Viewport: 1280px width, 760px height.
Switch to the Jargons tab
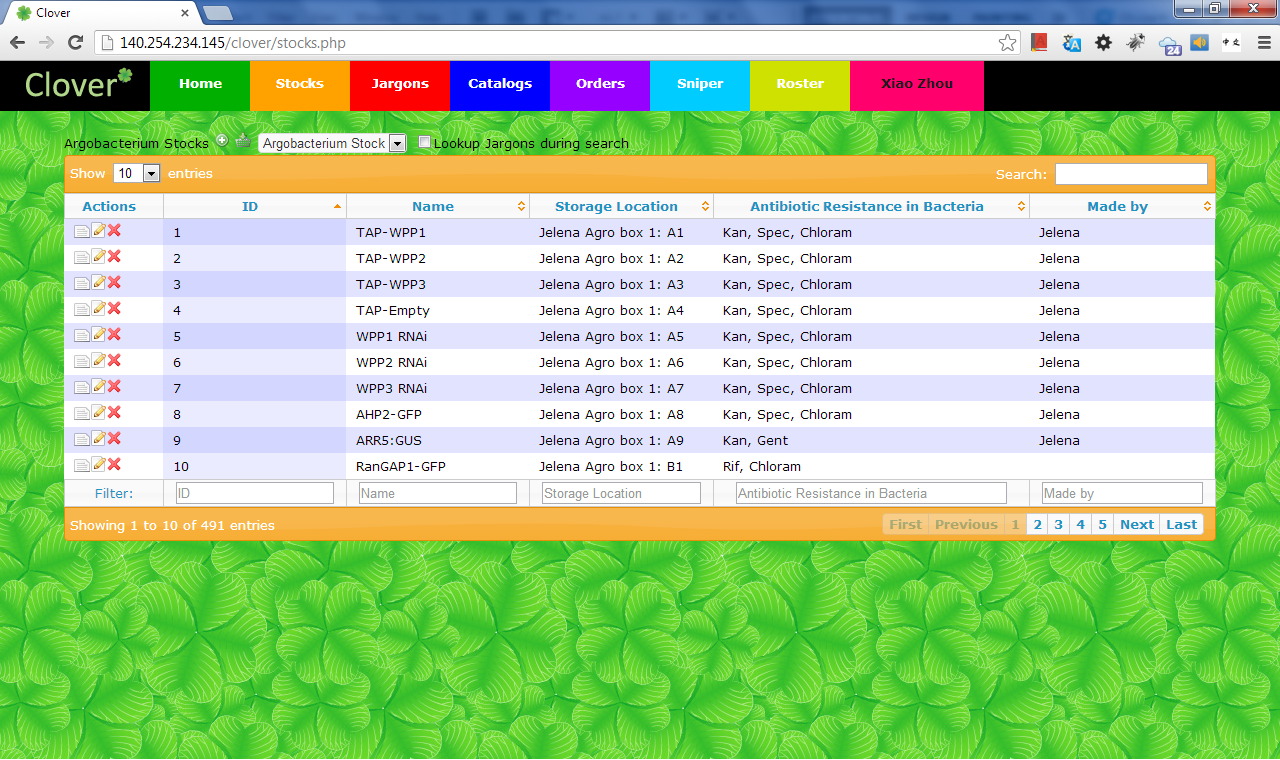click(399, 85)
